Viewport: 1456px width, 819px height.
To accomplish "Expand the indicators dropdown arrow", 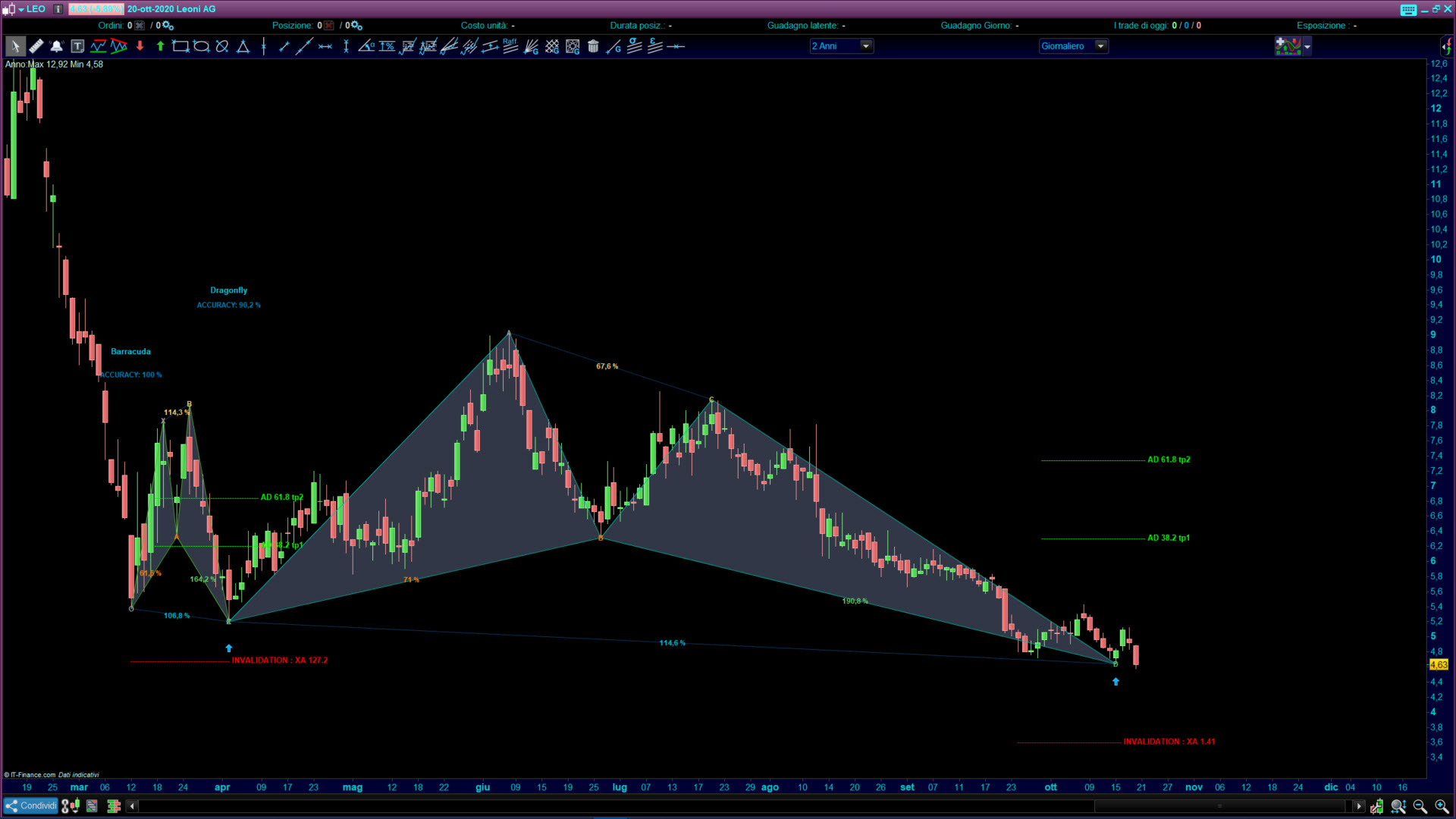I will click(1307, 47).
